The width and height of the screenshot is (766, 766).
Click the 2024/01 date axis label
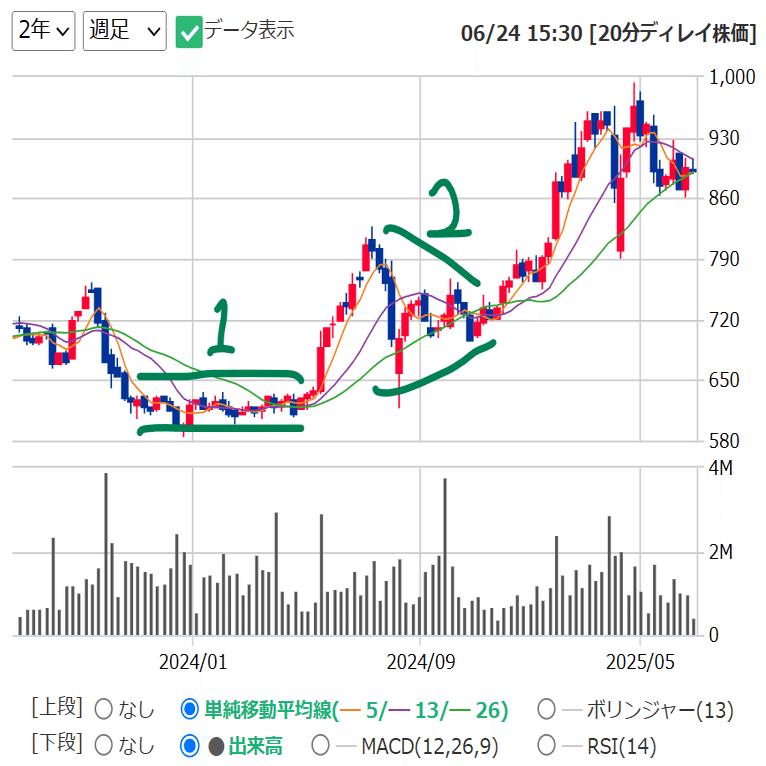tap(193, 662)
